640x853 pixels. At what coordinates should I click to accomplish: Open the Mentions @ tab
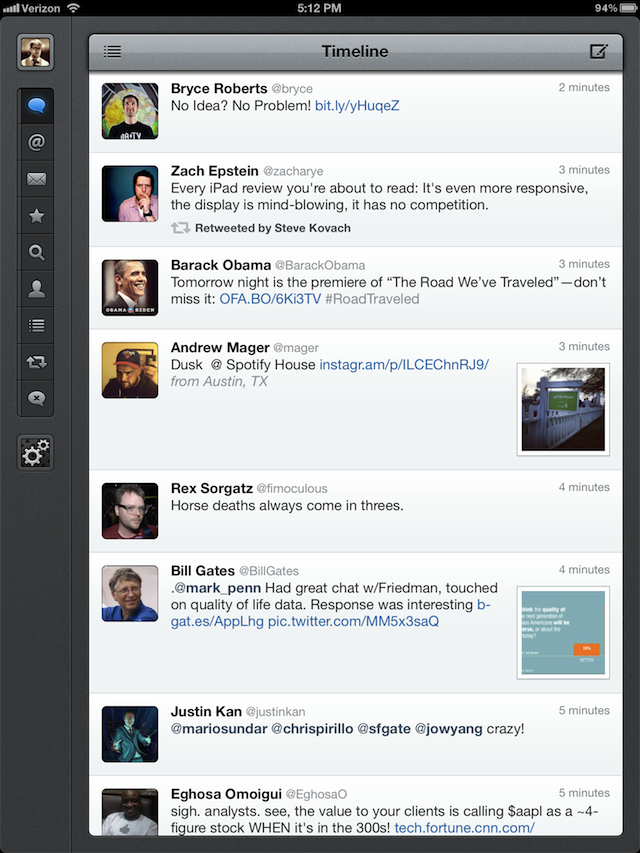pyautogui.click(x=36, y=143)
